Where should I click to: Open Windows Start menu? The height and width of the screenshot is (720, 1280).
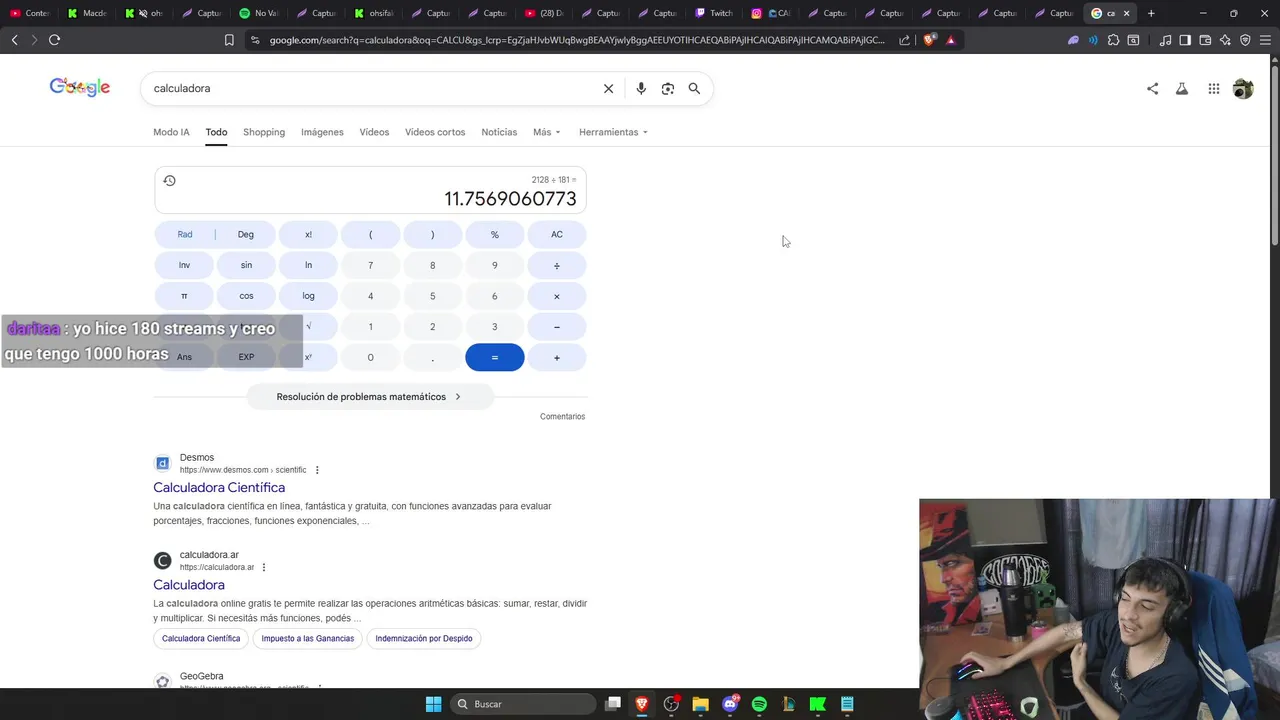click(x=433, y=704)
